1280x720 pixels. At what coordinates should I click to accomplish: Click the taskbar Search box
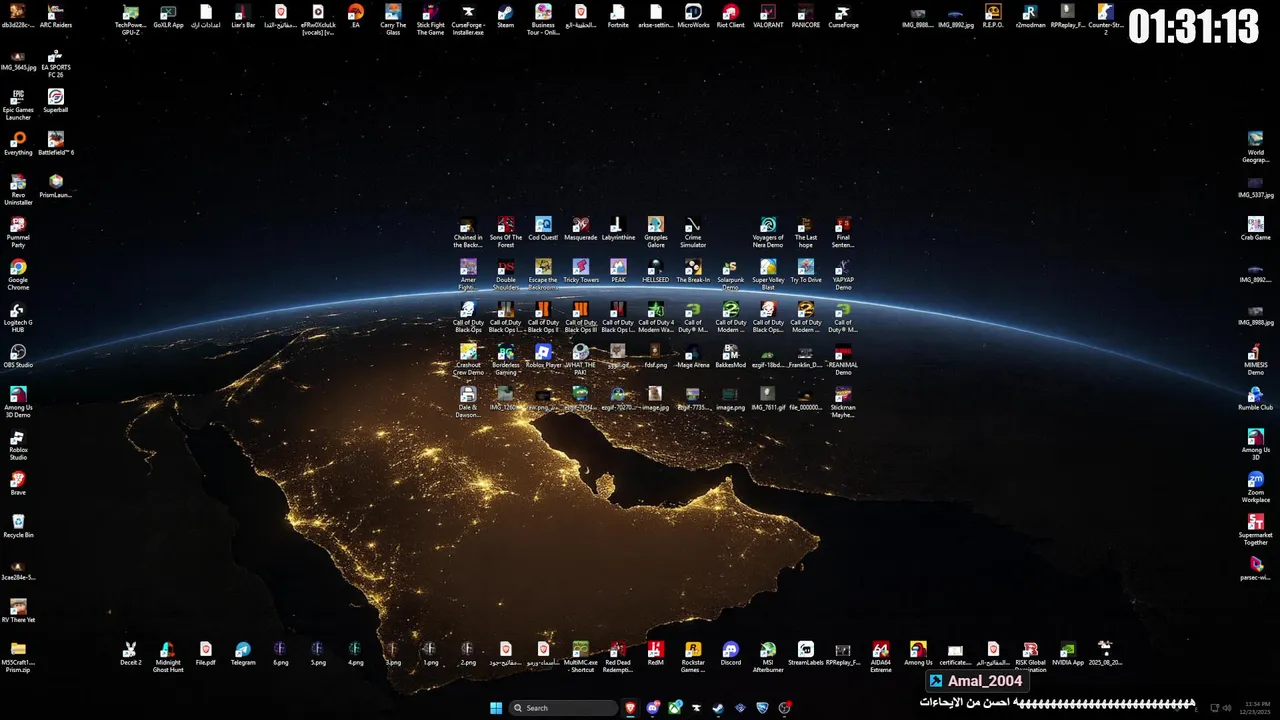(x=563, y=708)
